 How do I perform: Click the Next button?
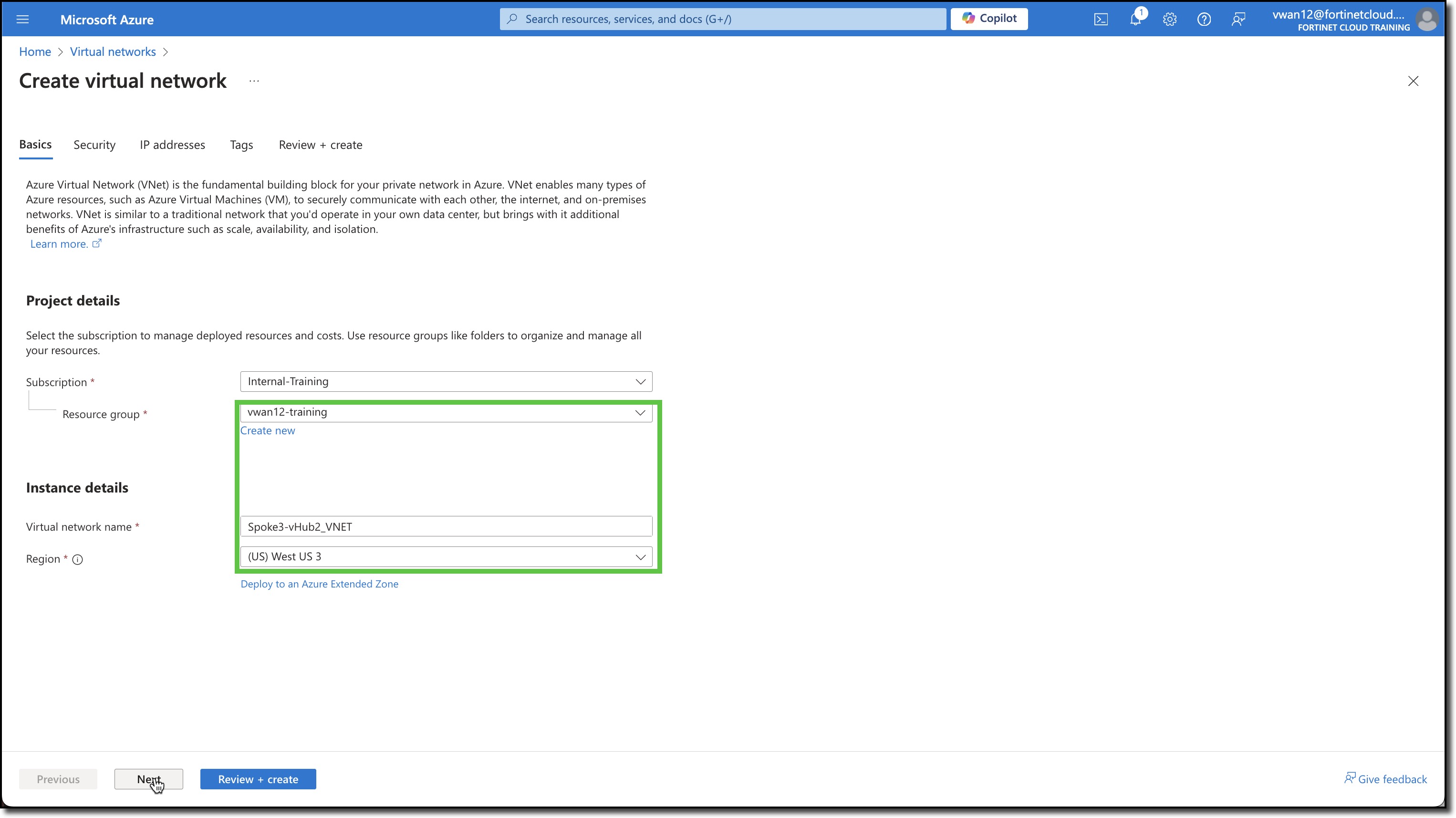[x=149, y=779]
